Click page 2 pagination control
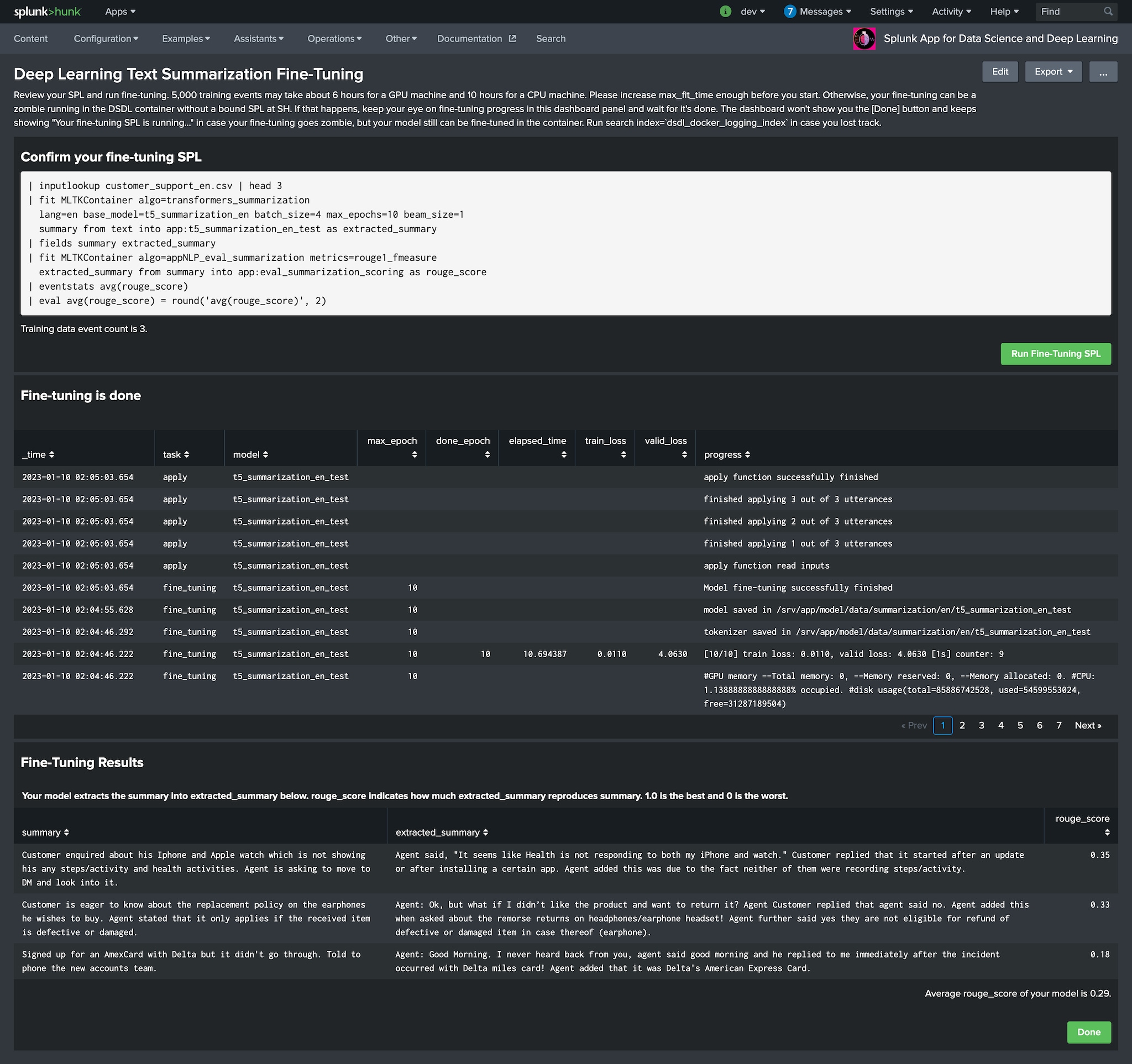 coord(961,725)
